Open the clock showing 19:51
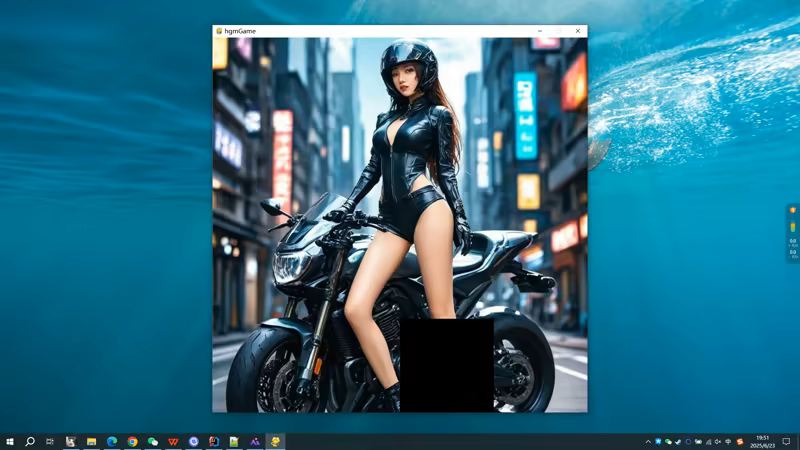 click(762, 441)
